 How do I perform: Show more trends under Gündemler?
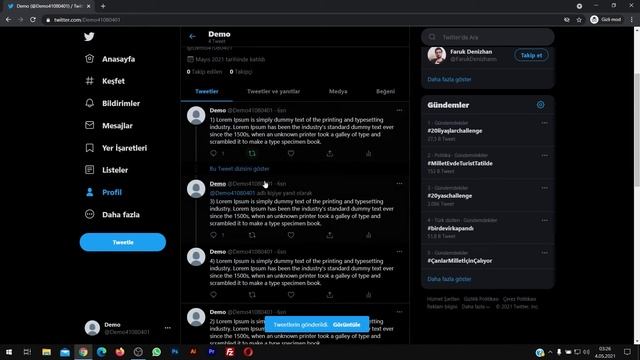point(449,279)
